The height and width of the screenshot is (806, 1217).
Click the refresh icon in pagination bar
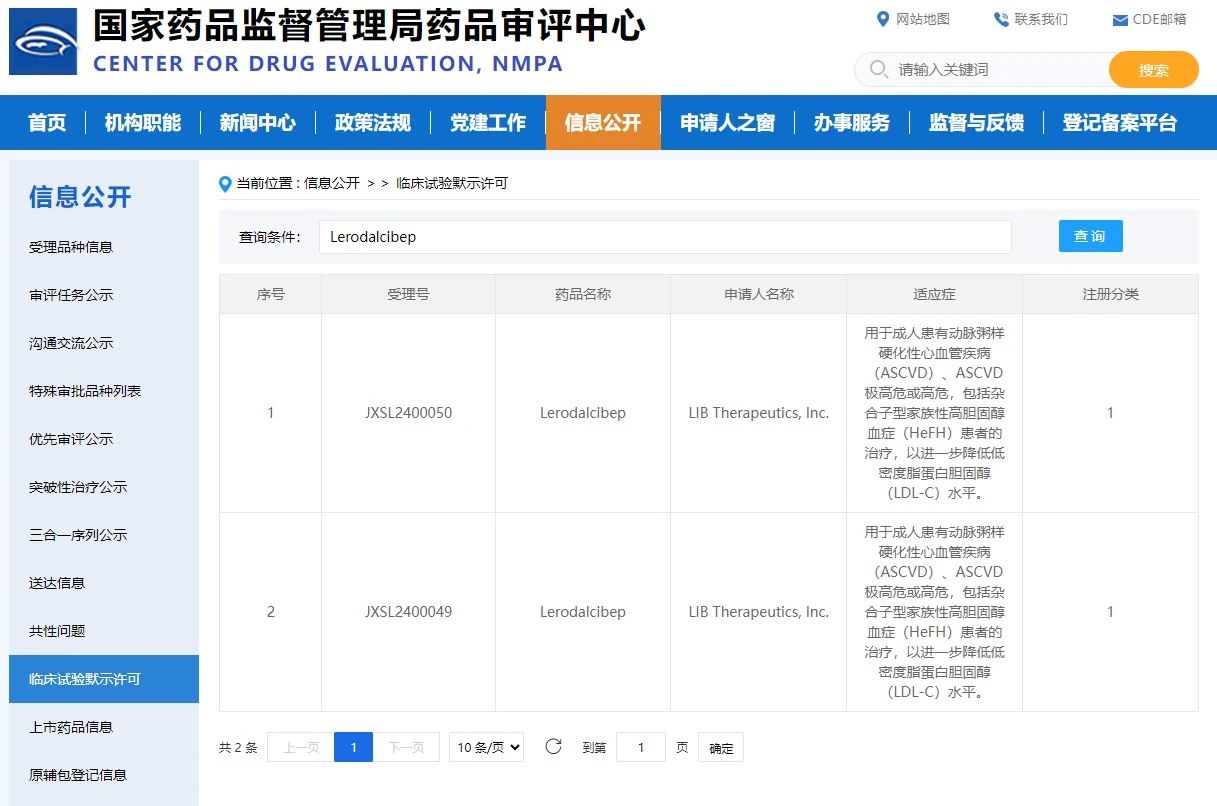point(553,746)
